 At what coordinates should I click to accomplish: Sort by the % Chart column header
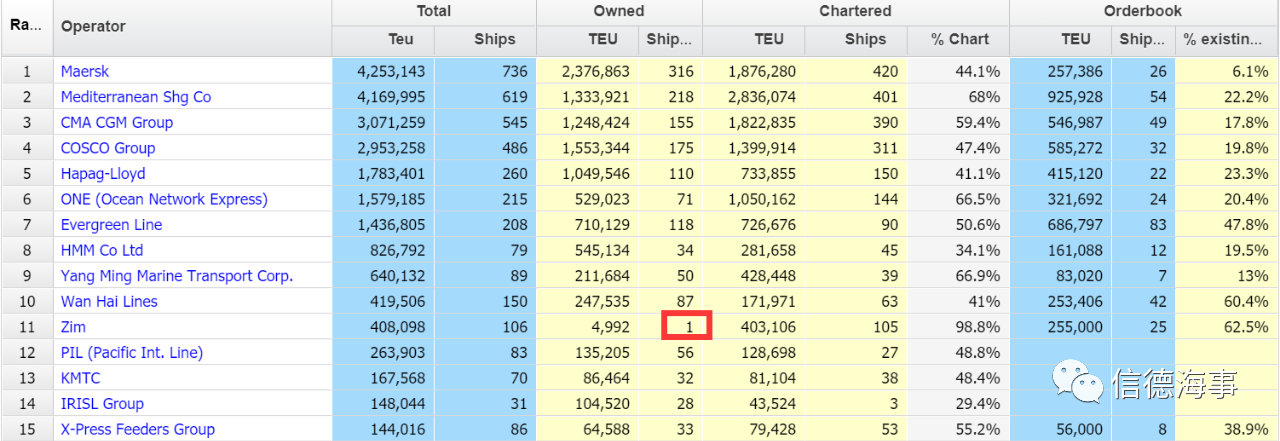(960, 39)
